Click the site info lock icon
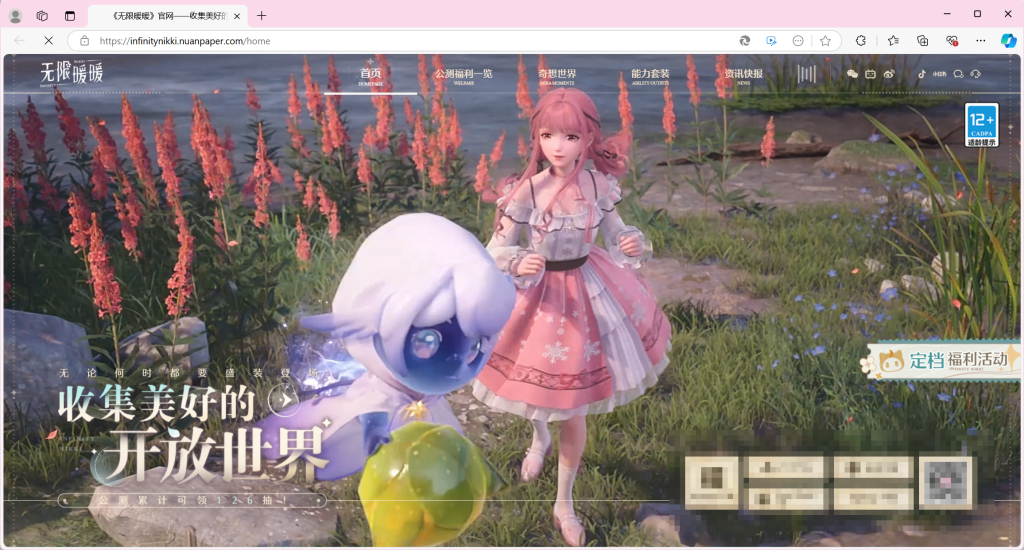Screen dimensions: 1024x550 pos(84,40)
